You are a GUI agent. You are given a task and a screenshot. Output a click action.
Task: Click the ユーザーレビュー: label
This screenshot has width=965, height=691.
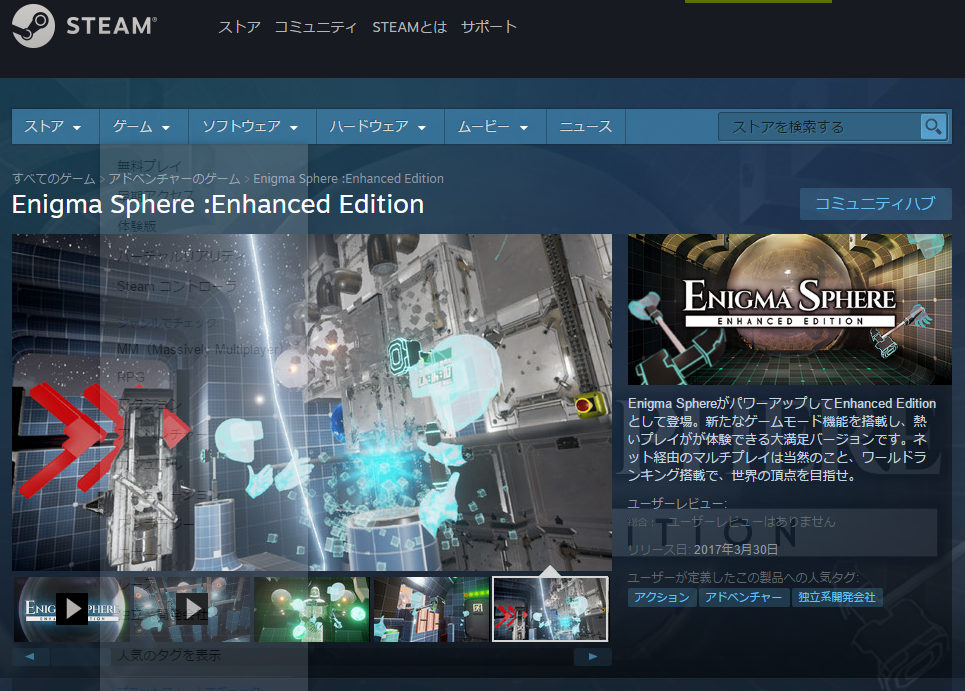coord(677,504)
